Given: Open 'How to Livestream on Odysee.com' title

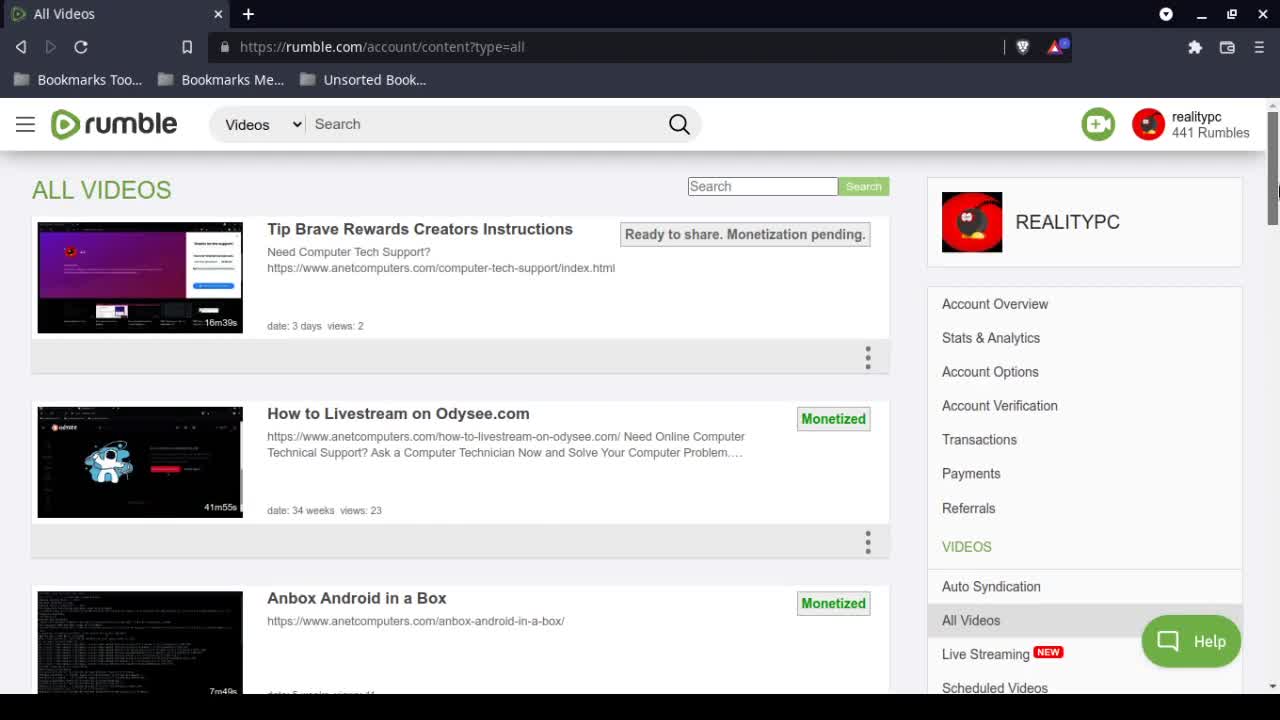Looking at the screenshot, I should tap(398, 414).
